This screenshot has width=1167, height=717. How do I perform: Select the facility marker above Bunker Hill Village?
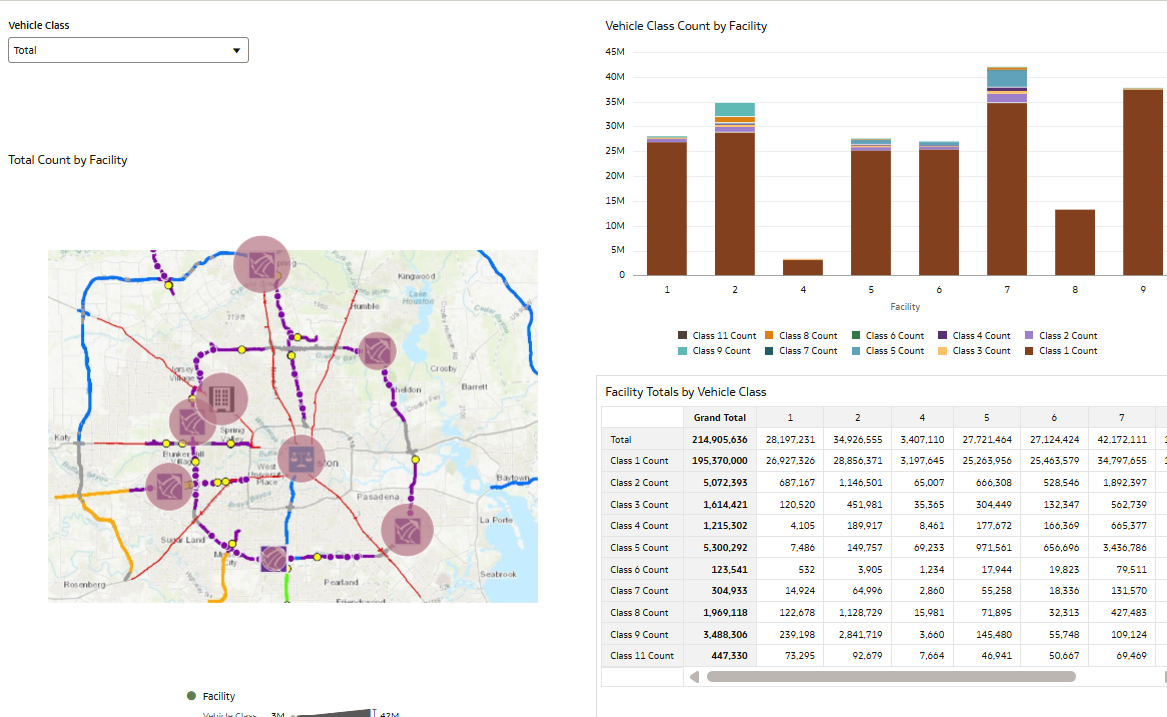[192, 423]
